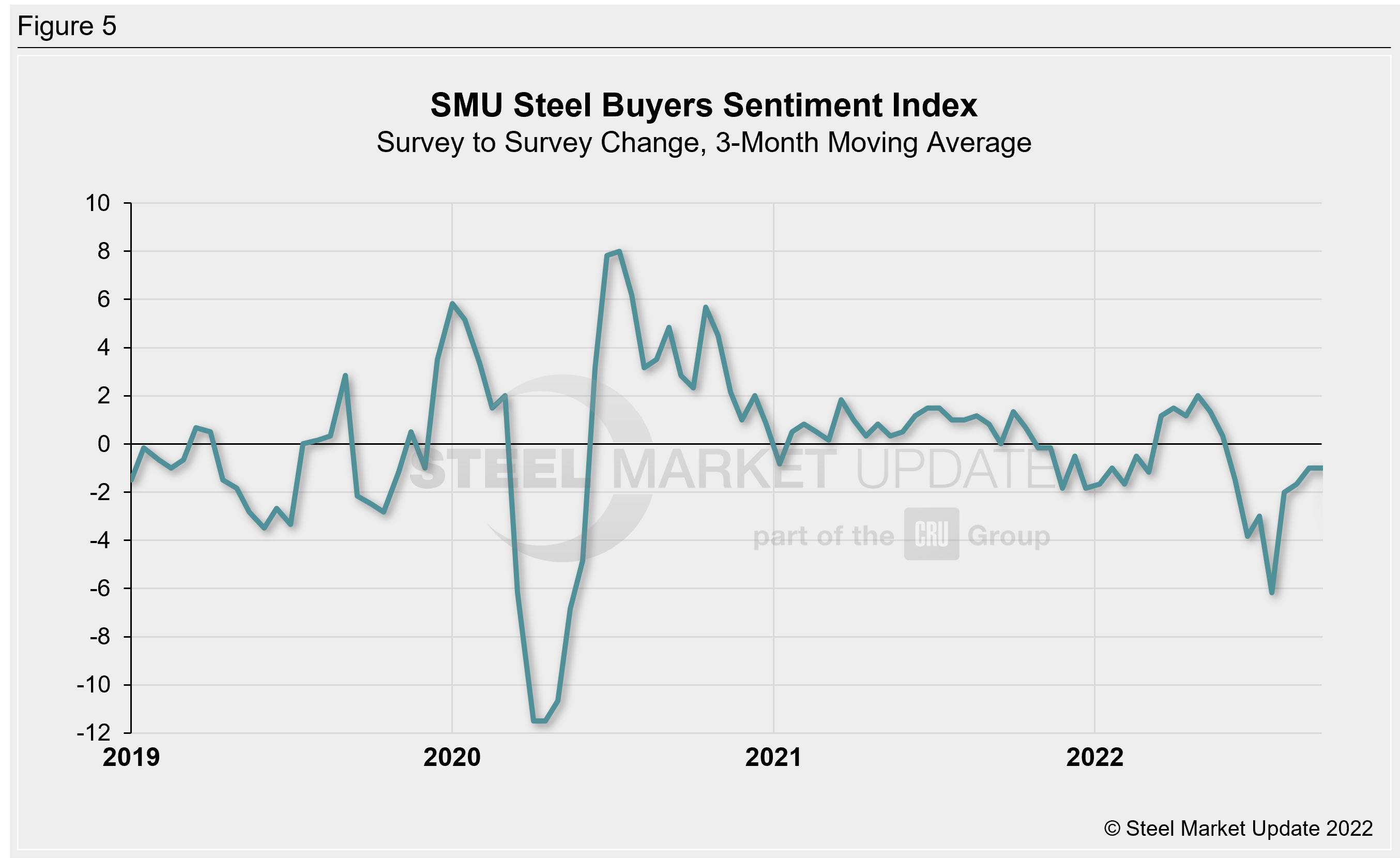The width and height of the screenshot is (1400, 858).
Task: Click the copyright Steel Market Update 2022 text
Action: 1238,829
